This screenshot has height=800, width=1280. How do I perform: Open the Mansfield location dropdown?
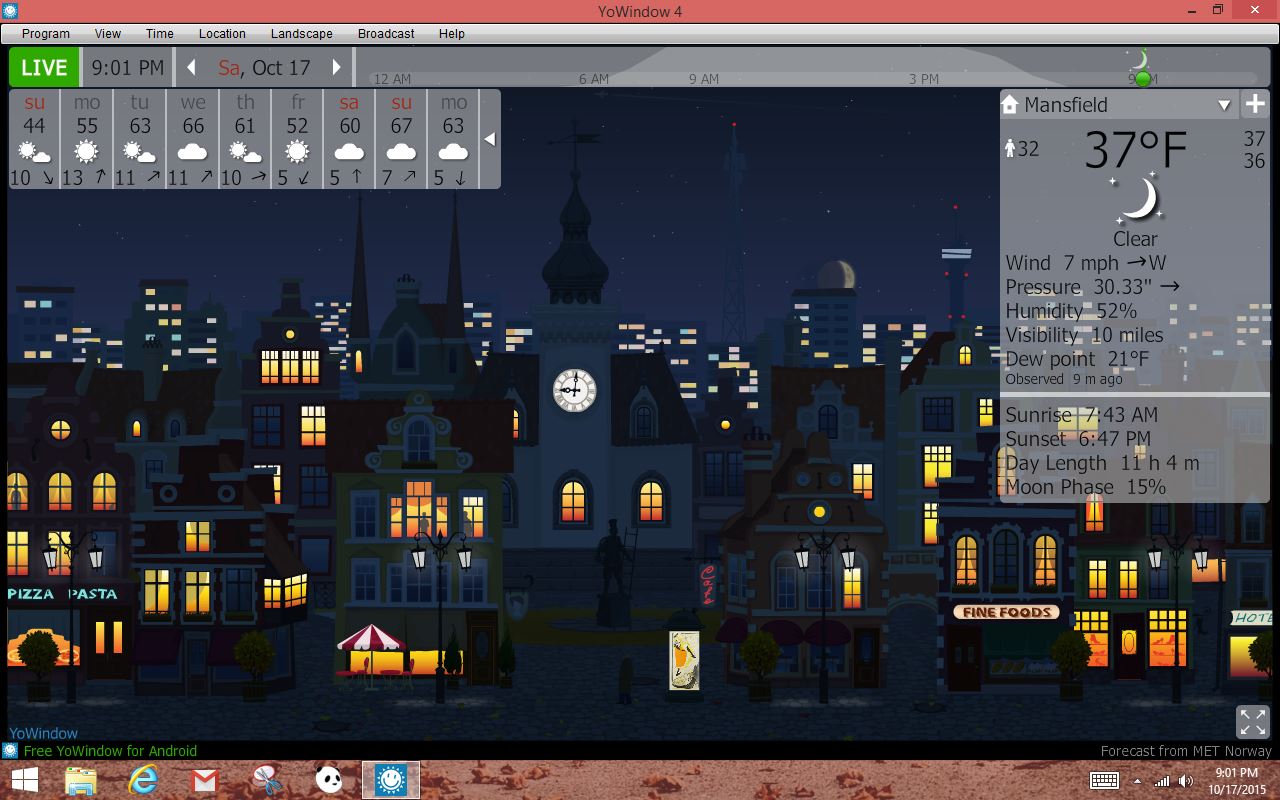[1224, 105]
